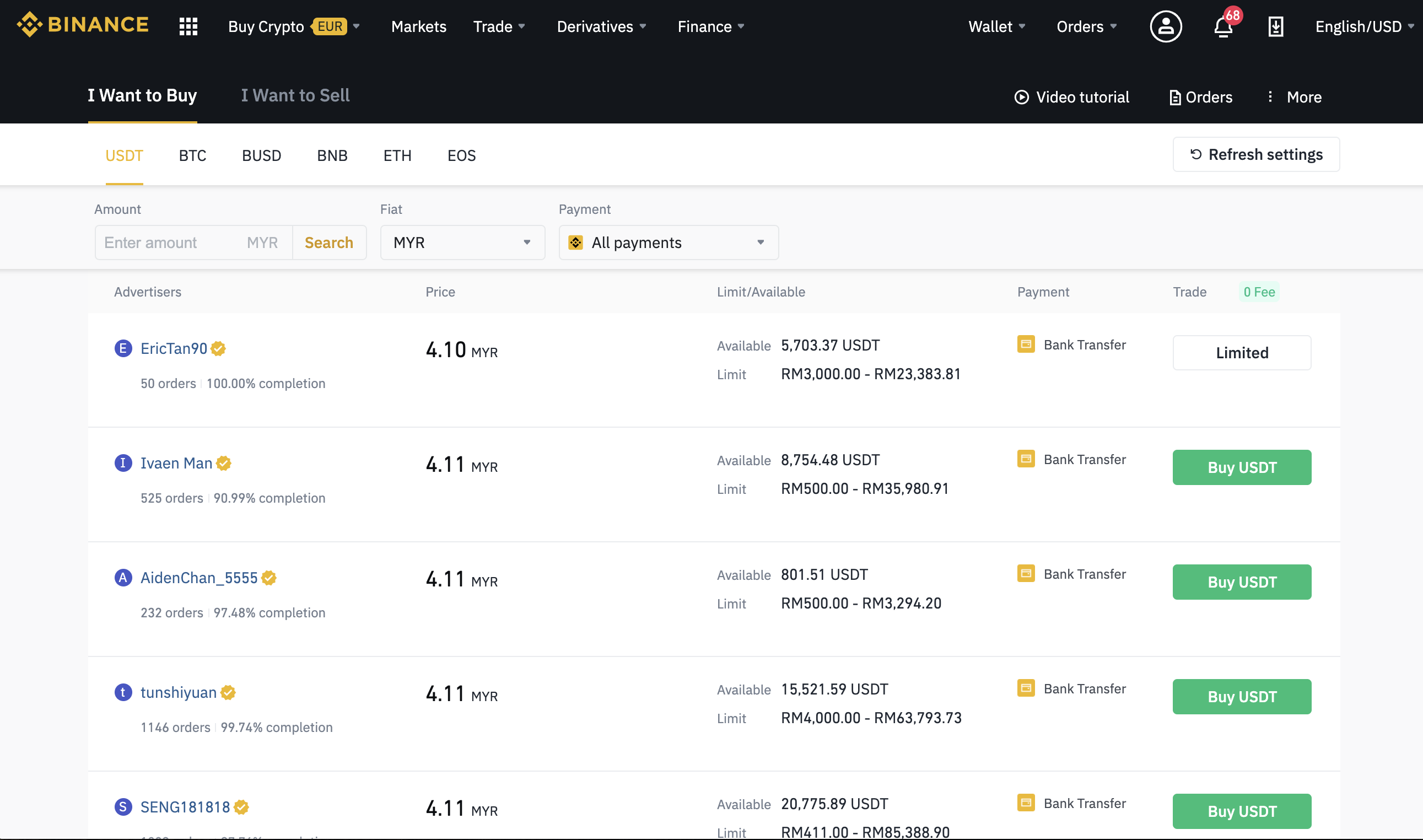This screenshot has width=1423, height=840.
Task: Open EricTan90 advertiser profile
Action: tap(174, 348)
